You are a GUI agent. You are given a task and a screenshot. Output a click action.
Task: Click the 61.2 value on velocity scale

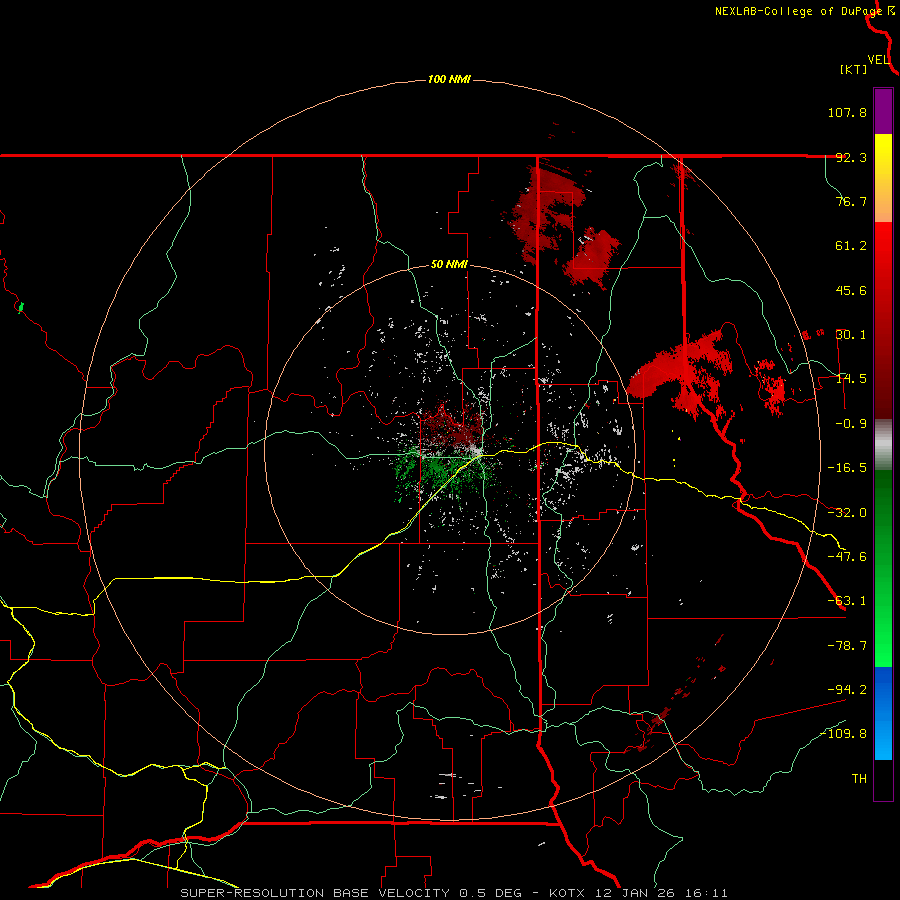(851, 246)
